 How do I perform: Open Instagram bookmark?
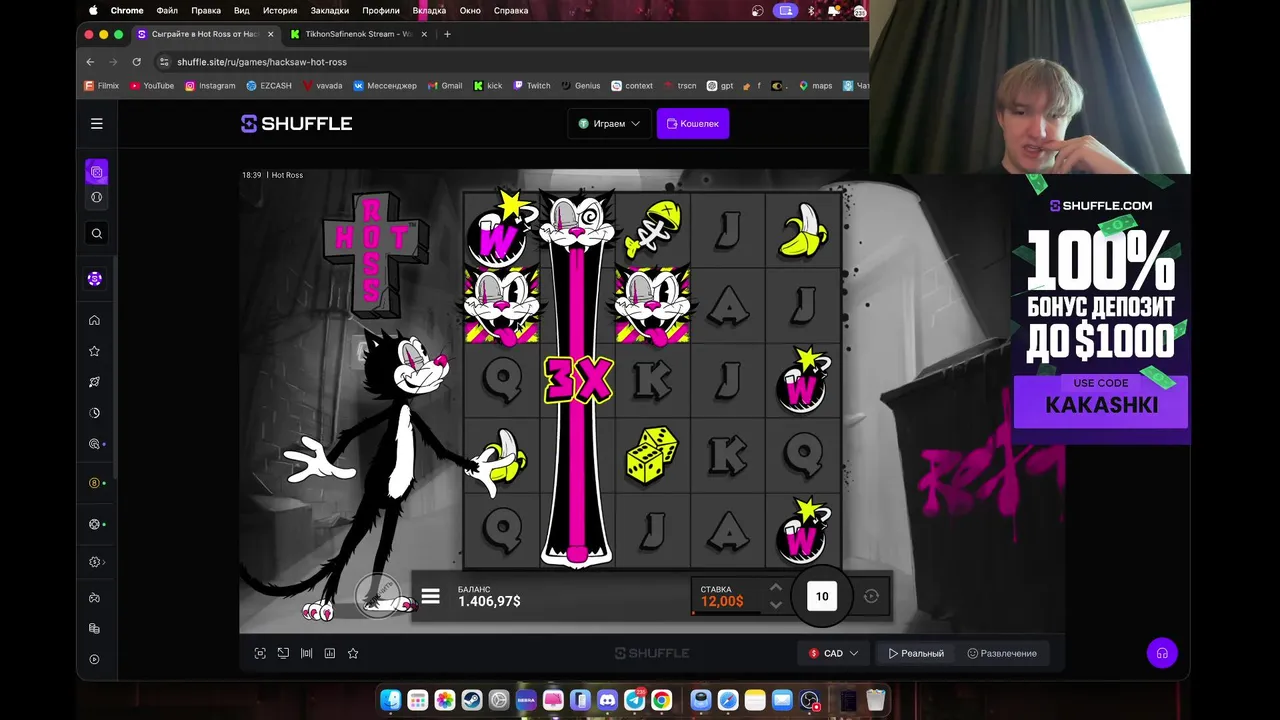210,86
